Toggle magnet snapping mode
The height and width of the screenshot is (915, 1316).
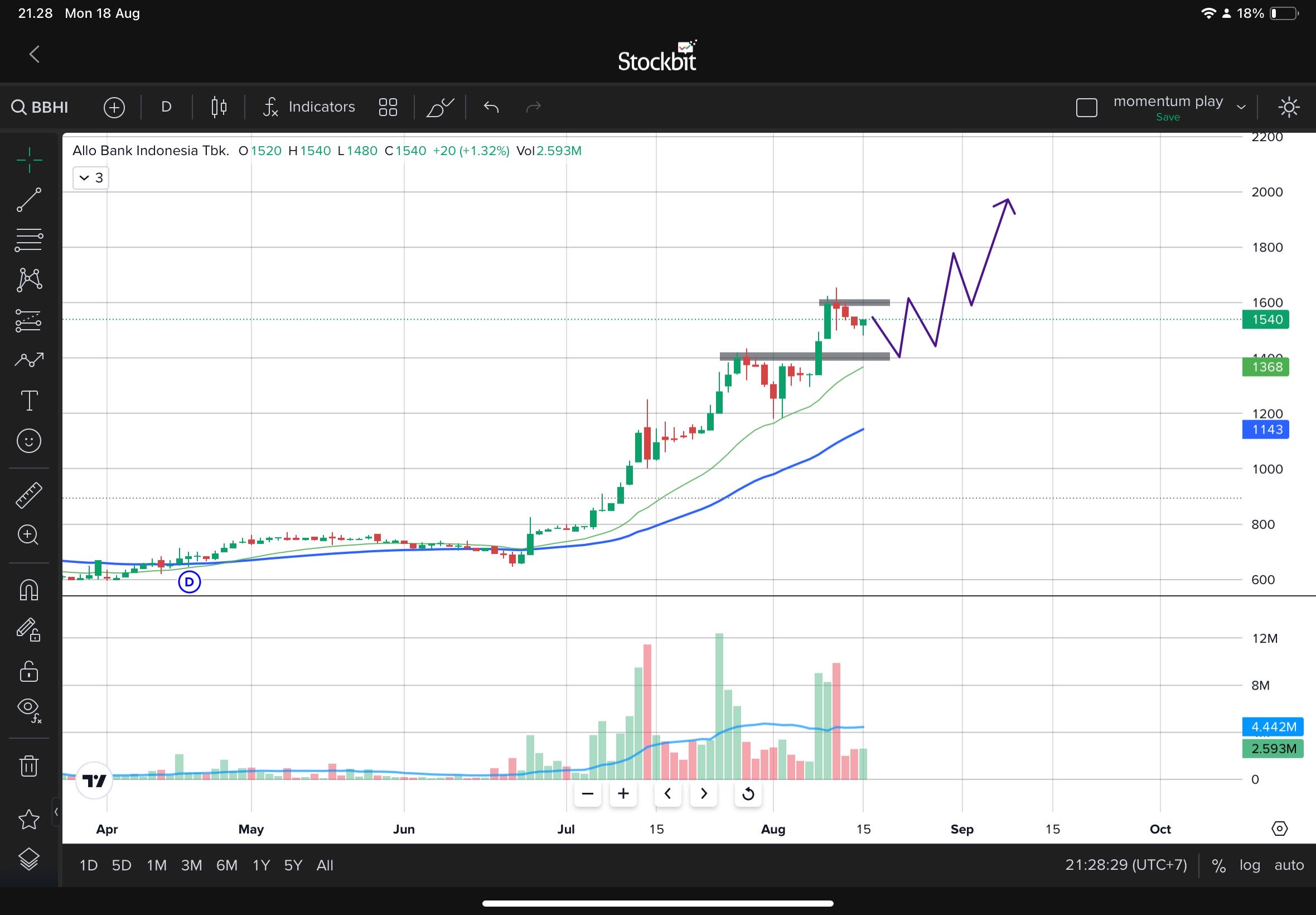[29, 589]
